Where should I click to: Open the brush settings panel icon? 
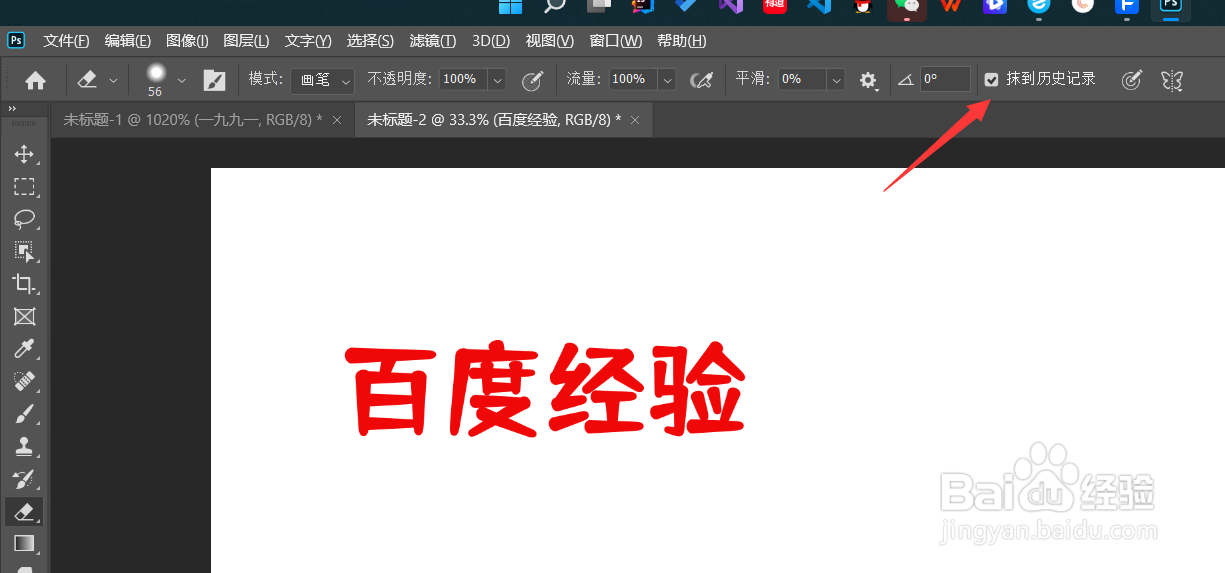click(x=214, y=80)
